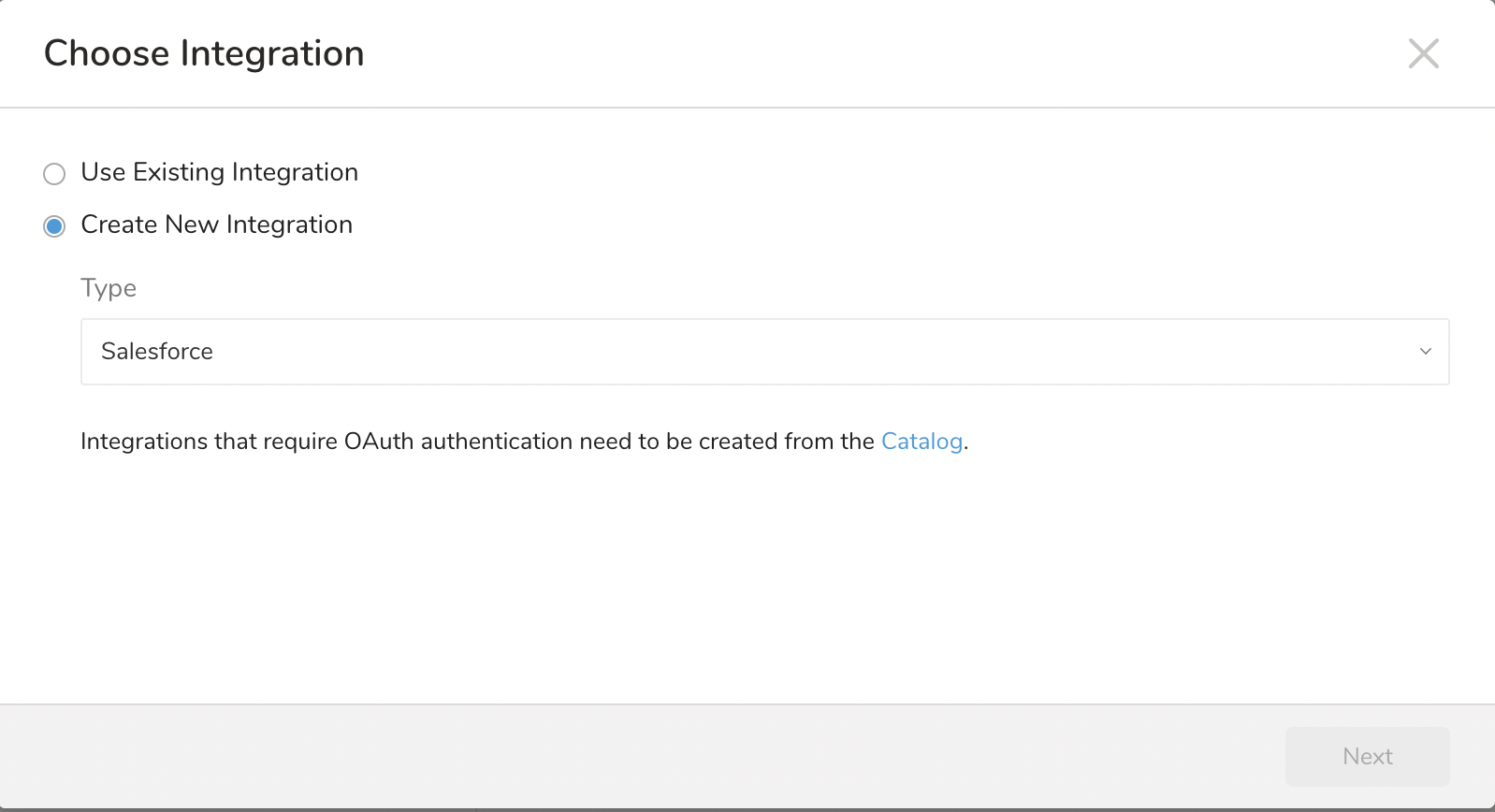Close the Choose Integration dialog
This screenshot has height=812, width=1495.
coord(1423,53)
